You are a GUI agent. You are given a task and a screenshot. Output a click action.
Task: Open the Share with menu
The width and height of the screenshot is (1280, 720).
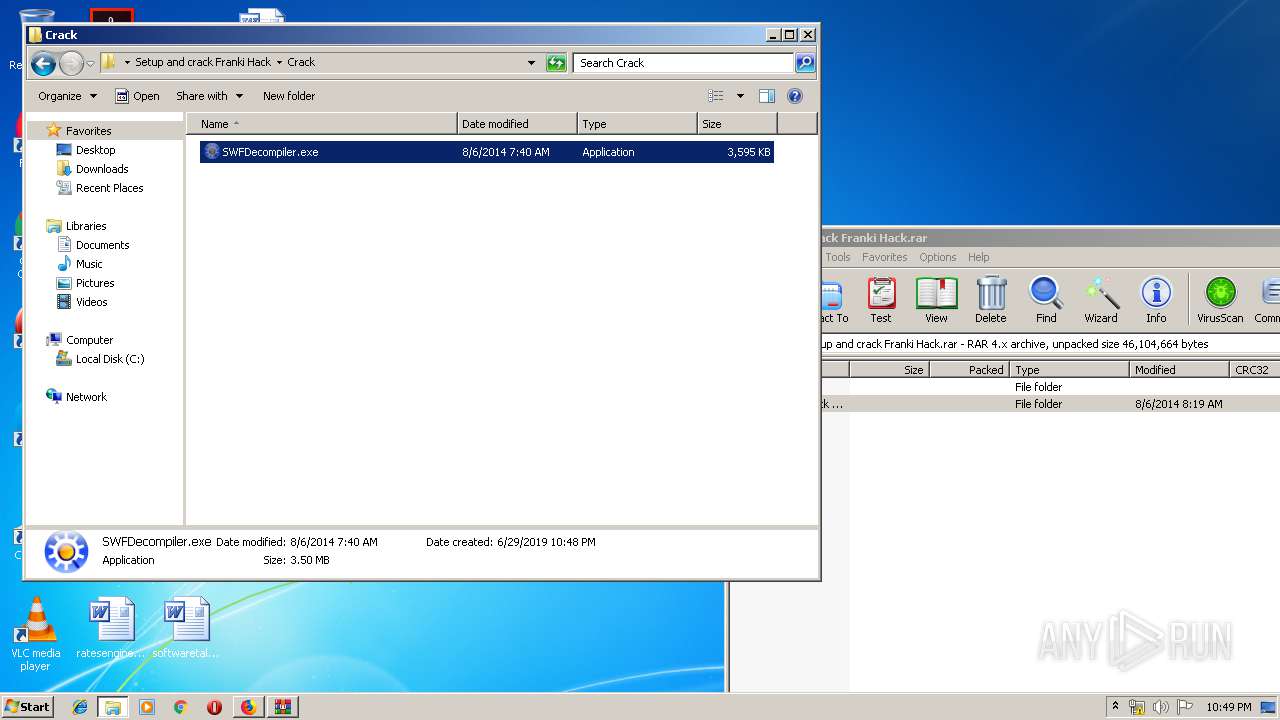click(x=209, y=96)
